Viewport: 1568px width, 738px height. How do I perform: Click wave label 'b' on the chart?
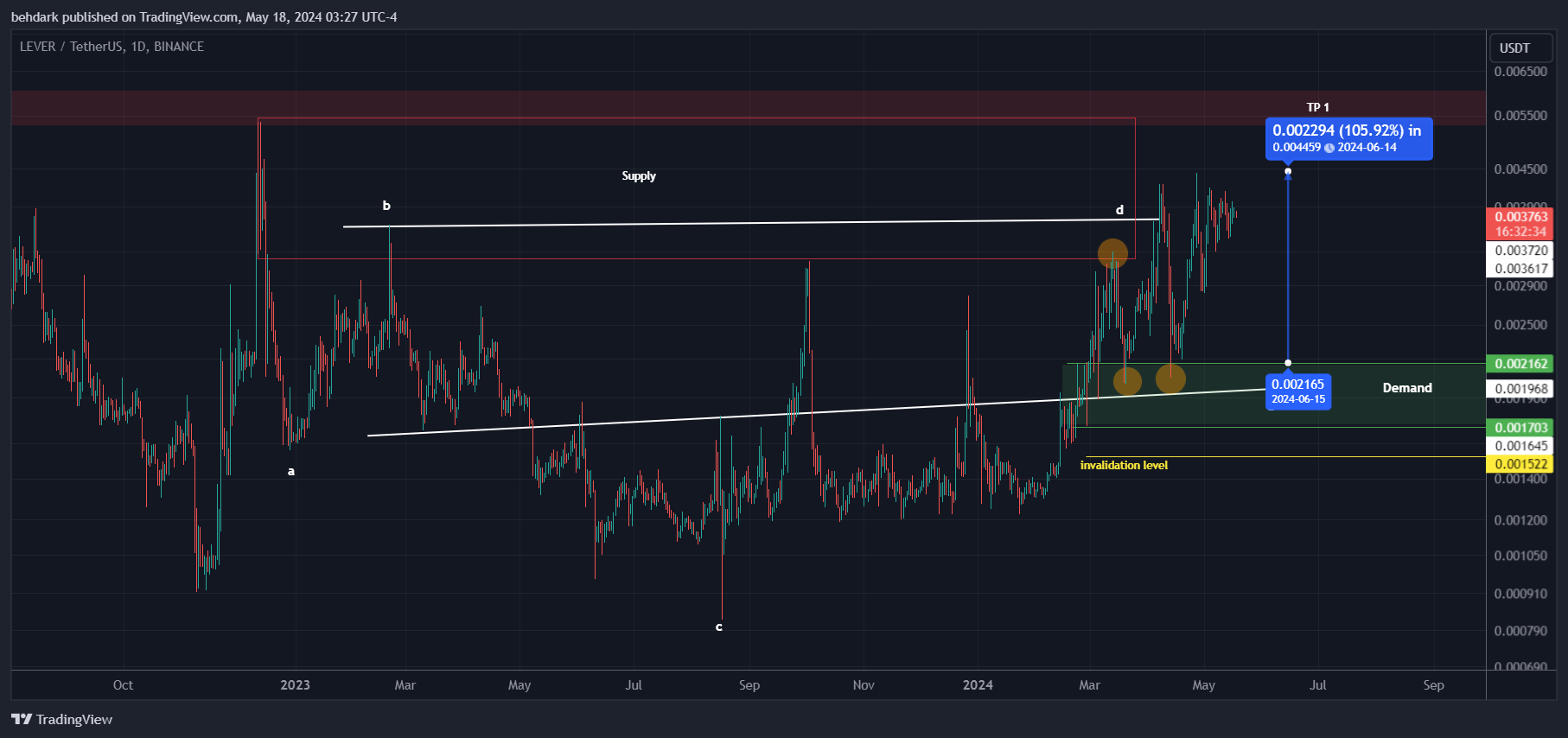point(386,206)
